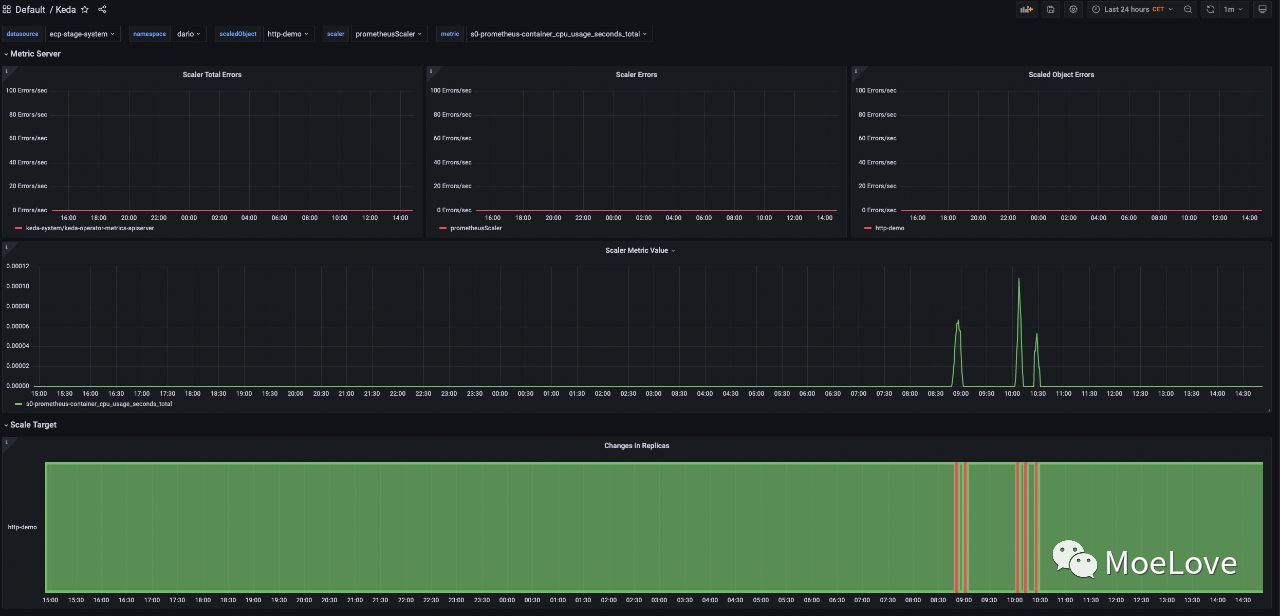
Task: Cycle view mode with the monitor icon
Action: coord(1262,9)
